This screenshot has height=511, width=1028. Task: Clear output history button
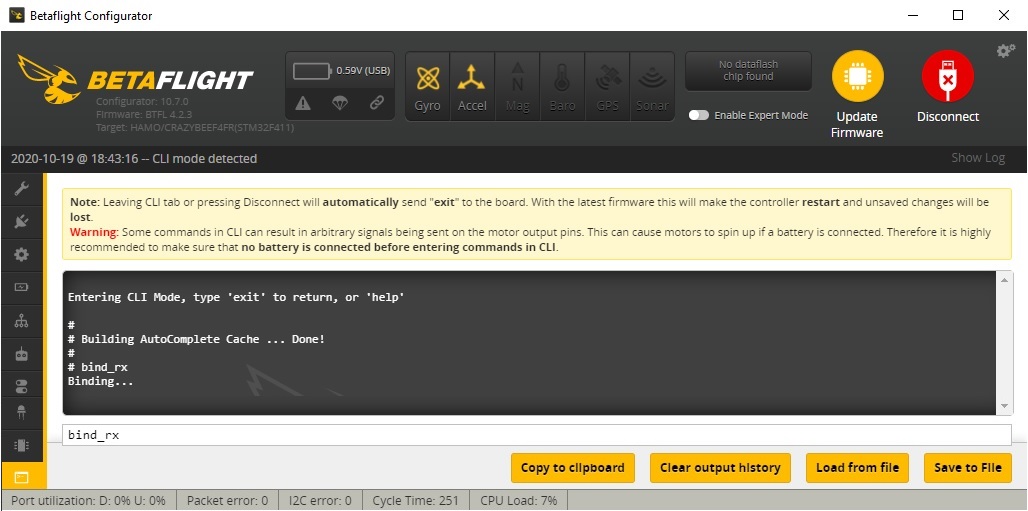click(x=720, y=468)
